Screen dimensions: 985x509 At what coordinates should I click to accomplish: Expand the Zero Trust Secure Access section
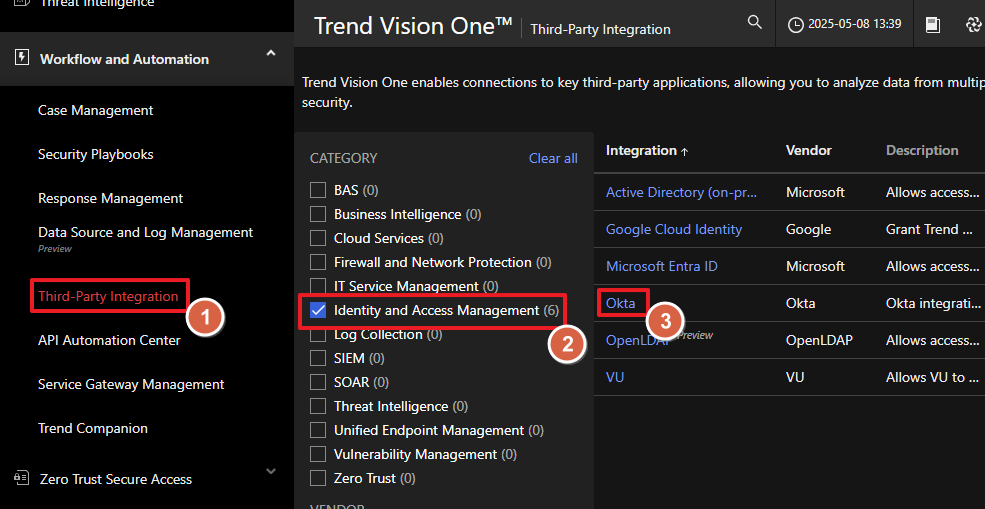pyautogui.click(x=271, y=472)
